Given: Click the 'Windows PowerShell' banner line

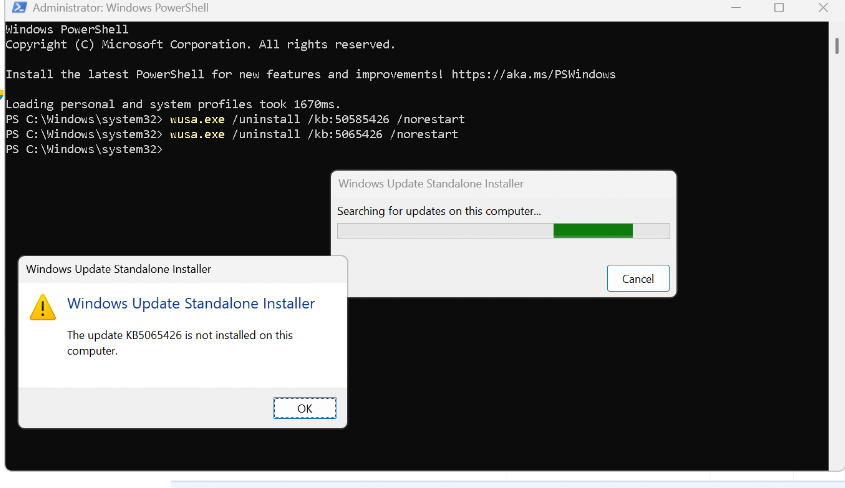Looking at the screenshot, I should [x=67, y=30].
